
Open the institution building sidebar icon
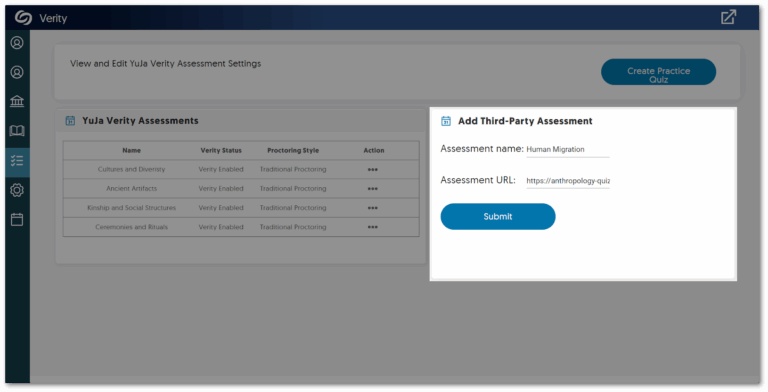click(17, 101)
